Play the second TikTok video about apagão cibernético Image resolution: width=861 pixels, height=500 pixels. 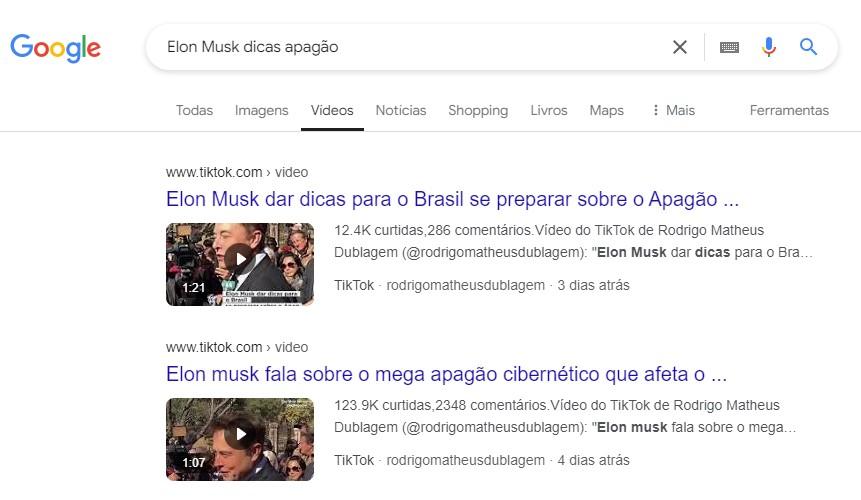click(240, 439)
